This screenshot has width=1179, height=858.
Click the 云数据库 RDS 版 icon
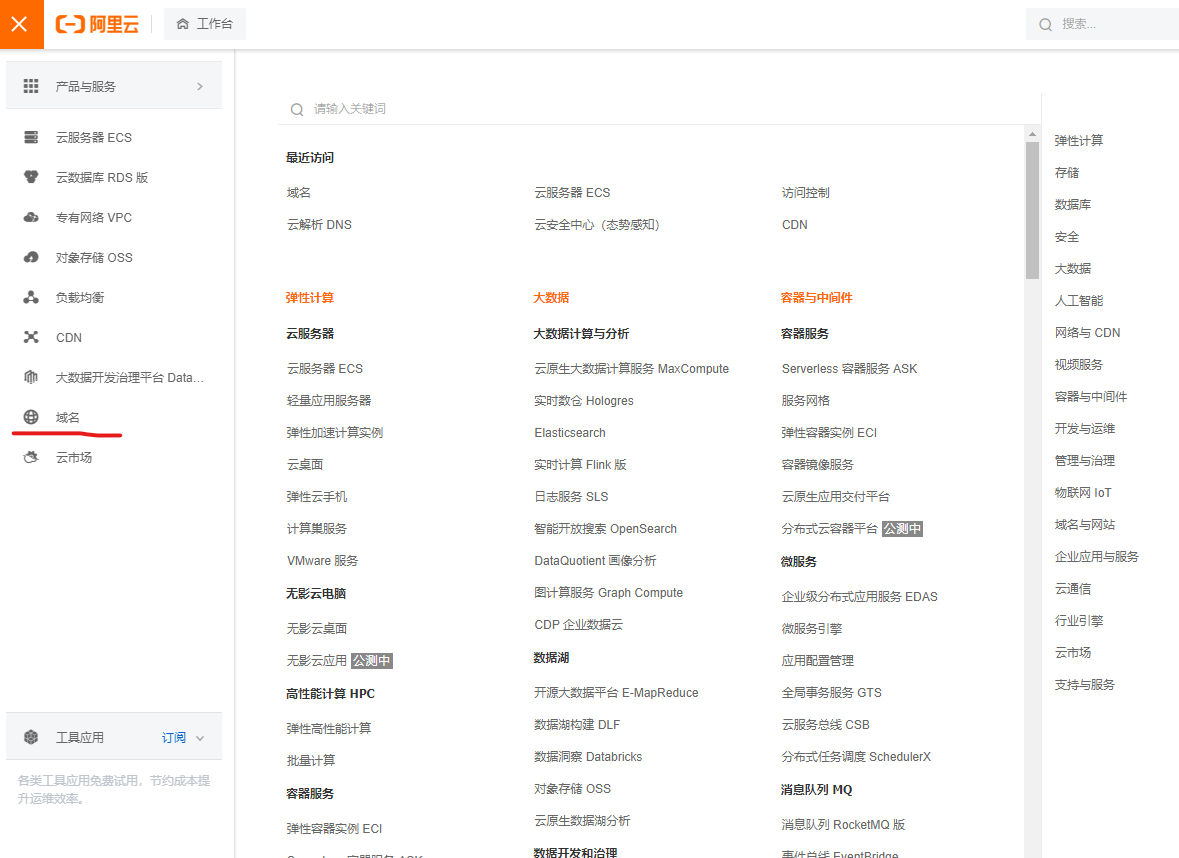[31, 177]
